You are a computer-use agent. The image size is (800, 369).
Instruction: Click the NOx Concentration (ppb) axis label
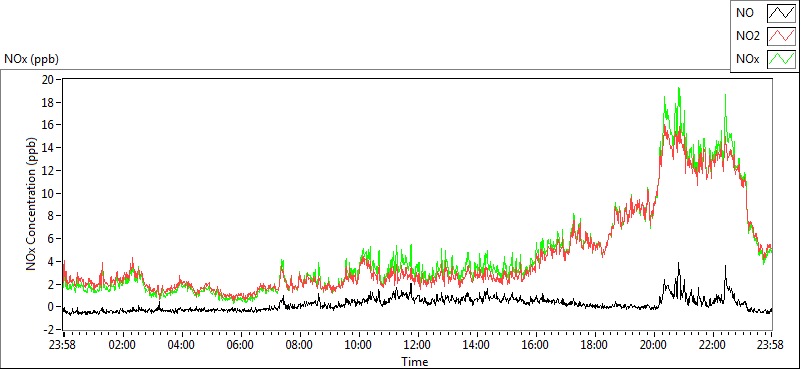(x=31, y=203)
